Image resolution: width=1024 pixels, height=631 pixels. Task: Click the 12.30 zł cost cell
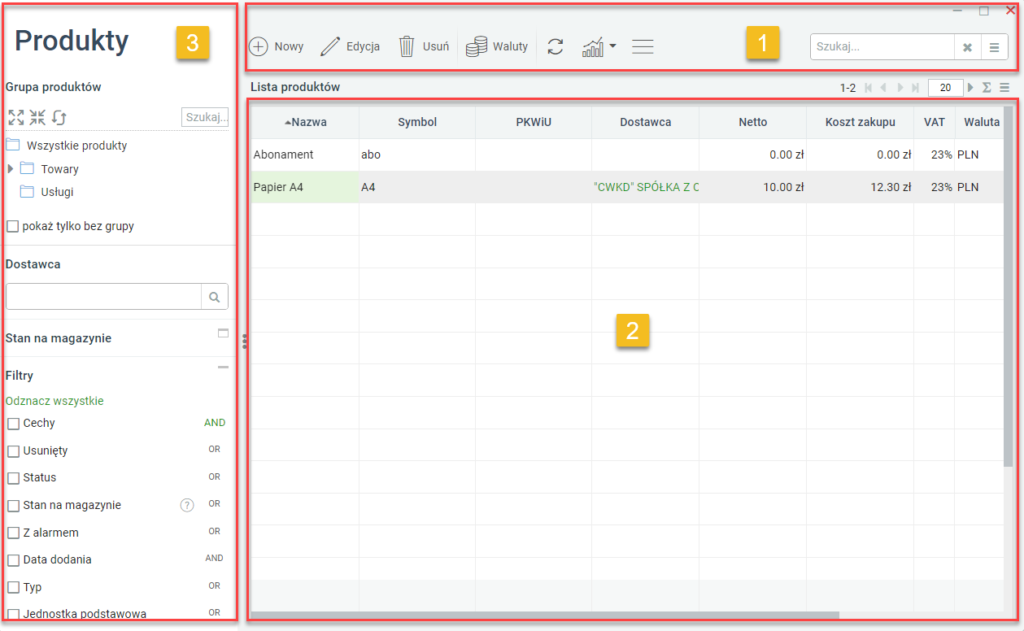(x=860, y=187)
